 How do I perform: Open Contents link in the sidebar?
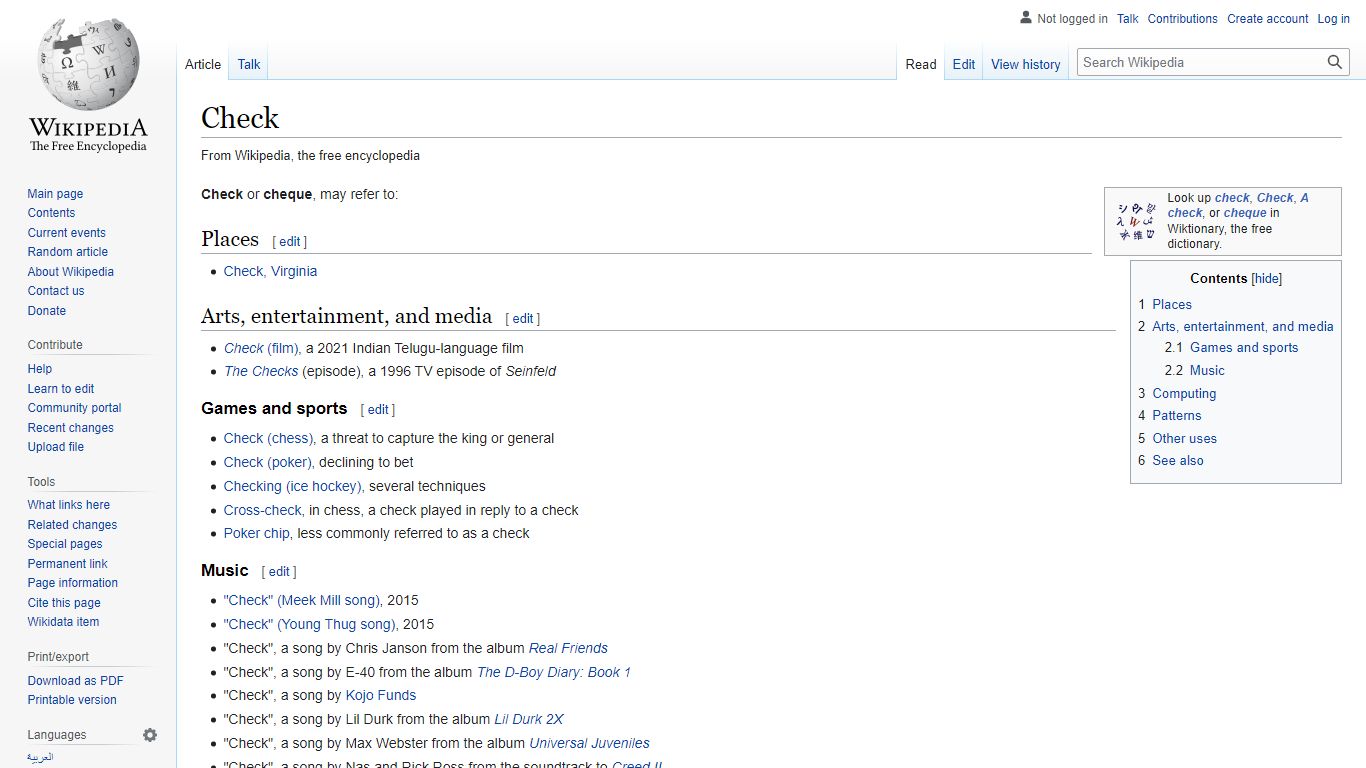[51, 213]
